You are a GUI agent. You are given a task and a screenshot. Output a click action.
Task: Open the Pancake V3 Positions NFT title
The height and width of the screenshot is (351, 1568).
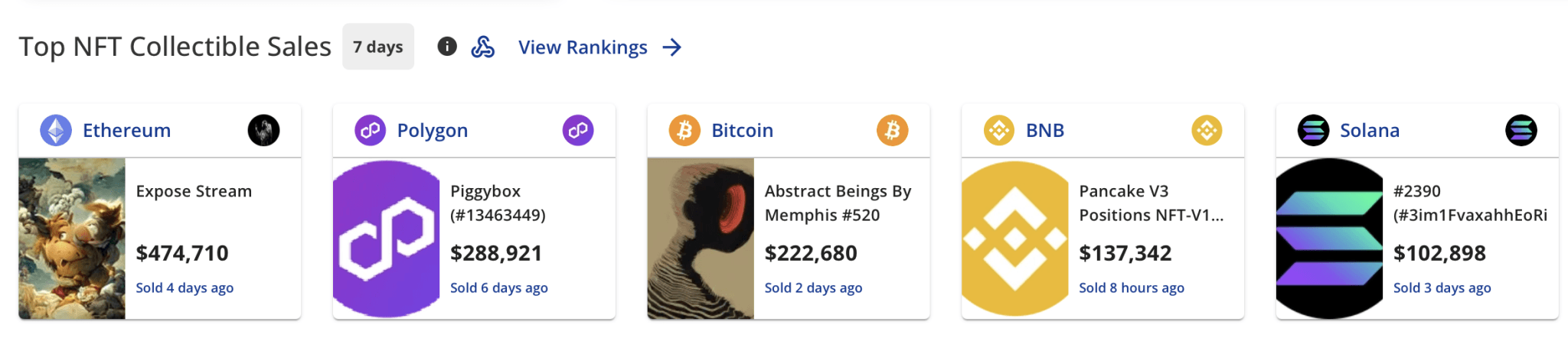pos(1151,203)
